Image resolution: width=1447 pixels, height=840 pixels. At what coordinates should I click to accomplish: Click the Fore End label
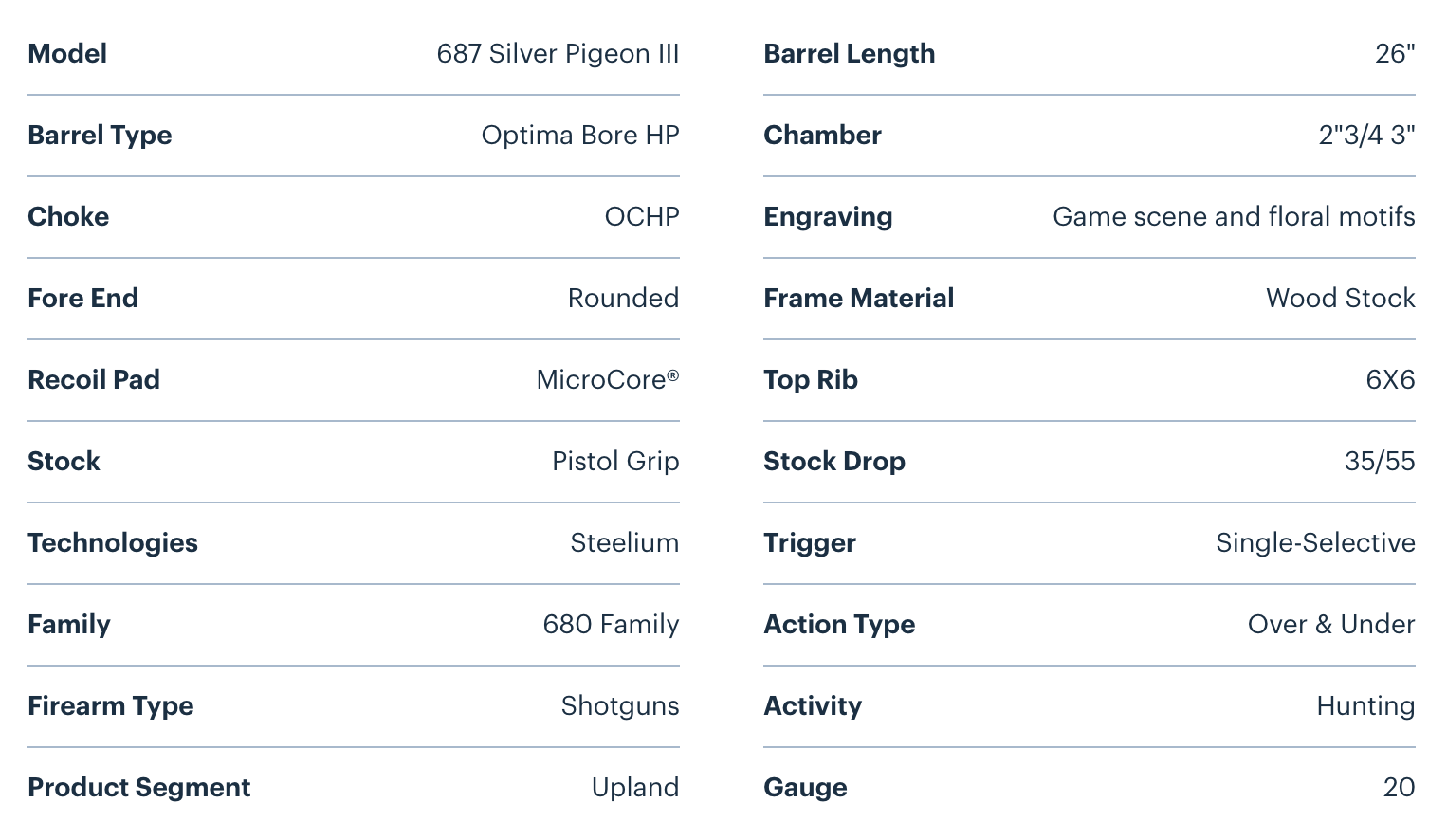(83, 299)
